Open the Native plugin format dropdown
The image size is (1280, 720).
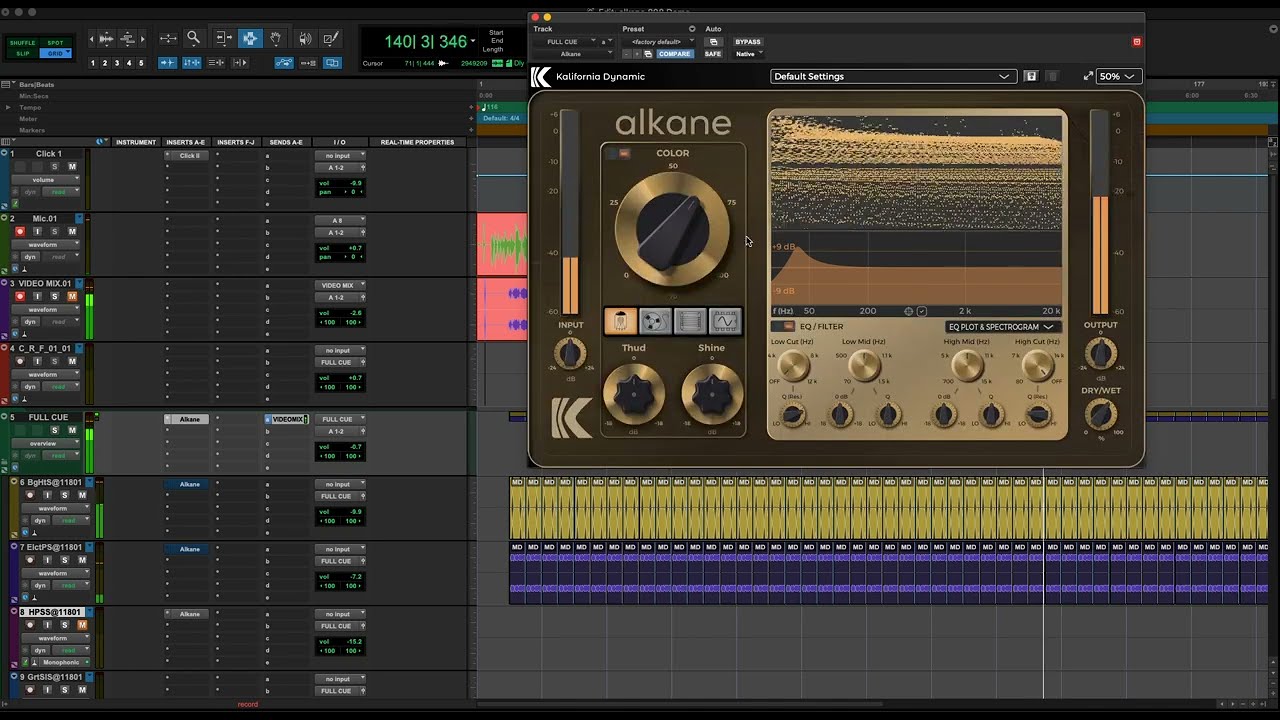point(749,54)
